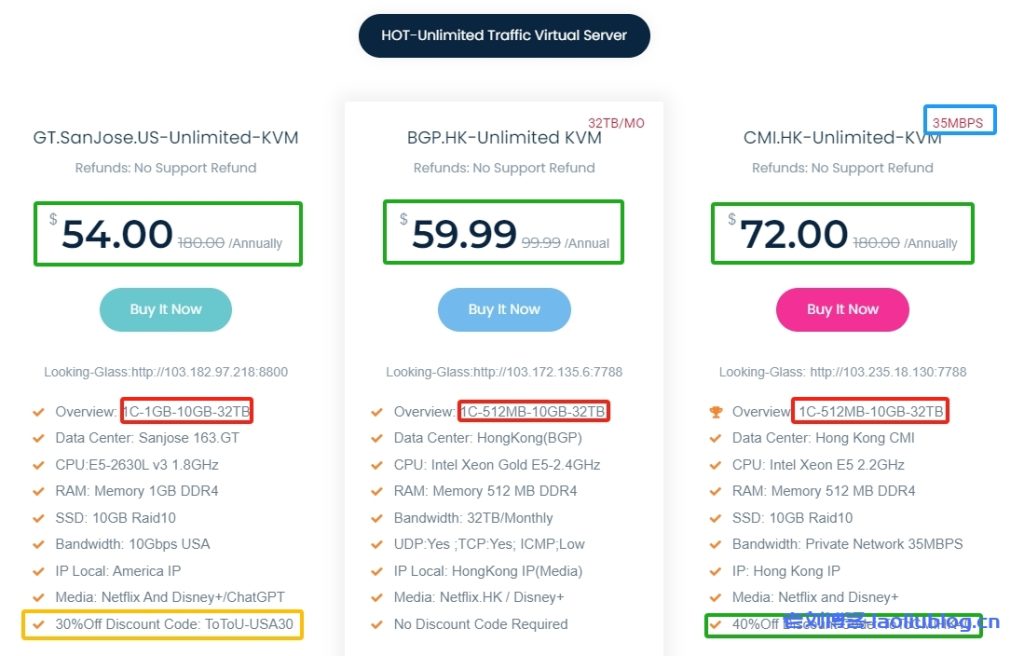Open BGP.HK Looking-Glass link 103.172.135.6
The height and width of the screenshot is (656, 1024).
504,372
